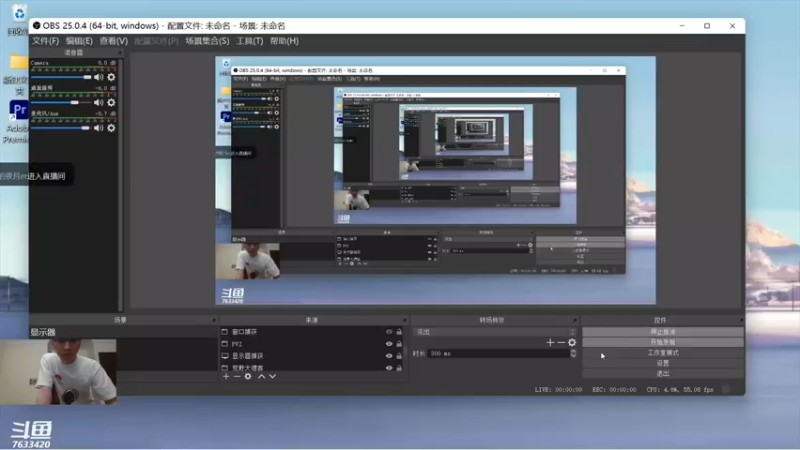
Task: Click the 转场特效 panel dock button
Action: point(575,320)
